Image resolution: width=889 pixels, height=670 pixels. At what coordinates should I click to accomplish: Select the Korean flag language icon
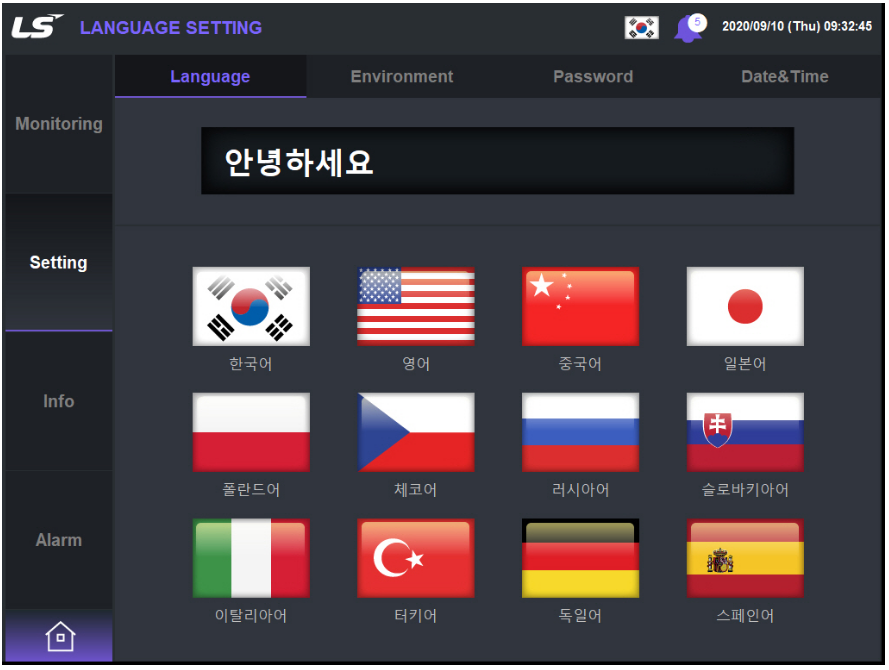251,307
